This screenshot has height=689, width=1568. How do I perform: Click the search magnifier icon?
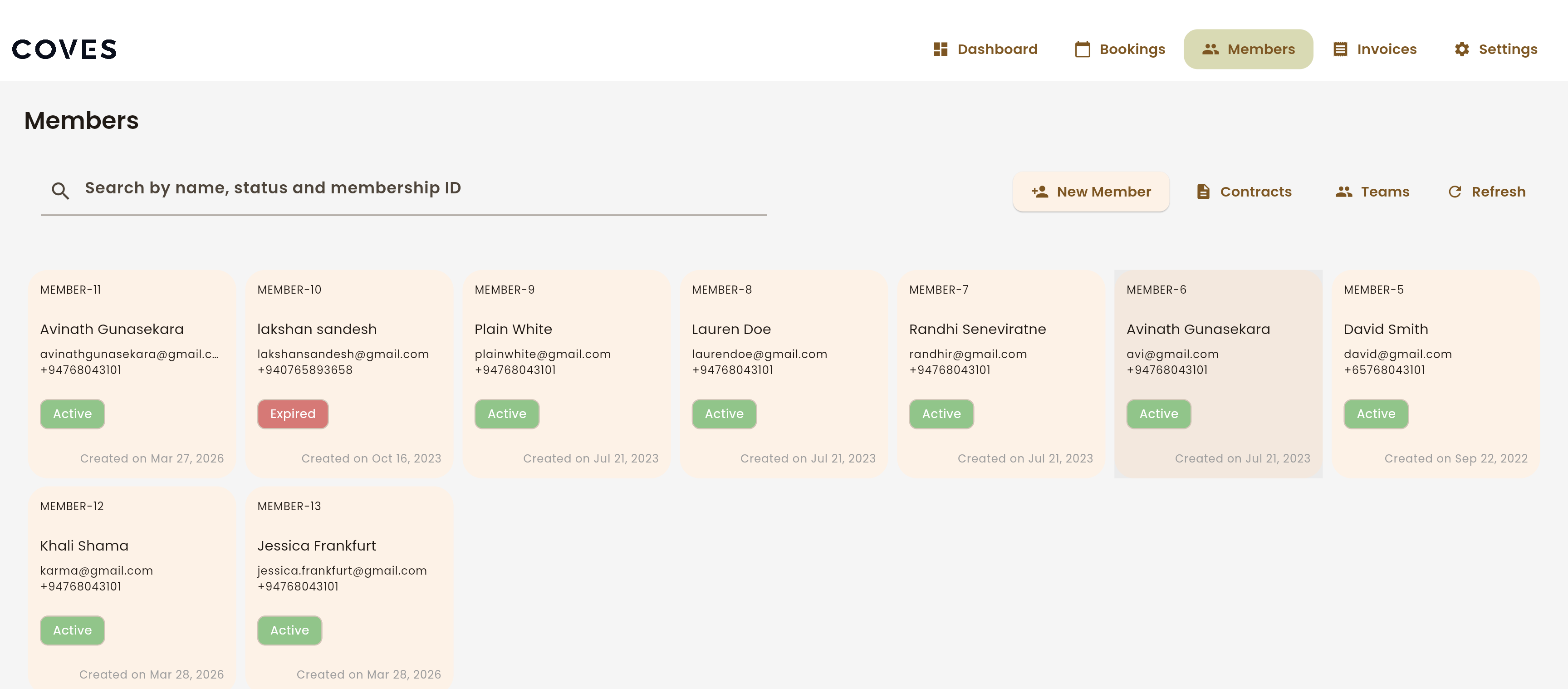pyautogui.click(x=59, y=191)
